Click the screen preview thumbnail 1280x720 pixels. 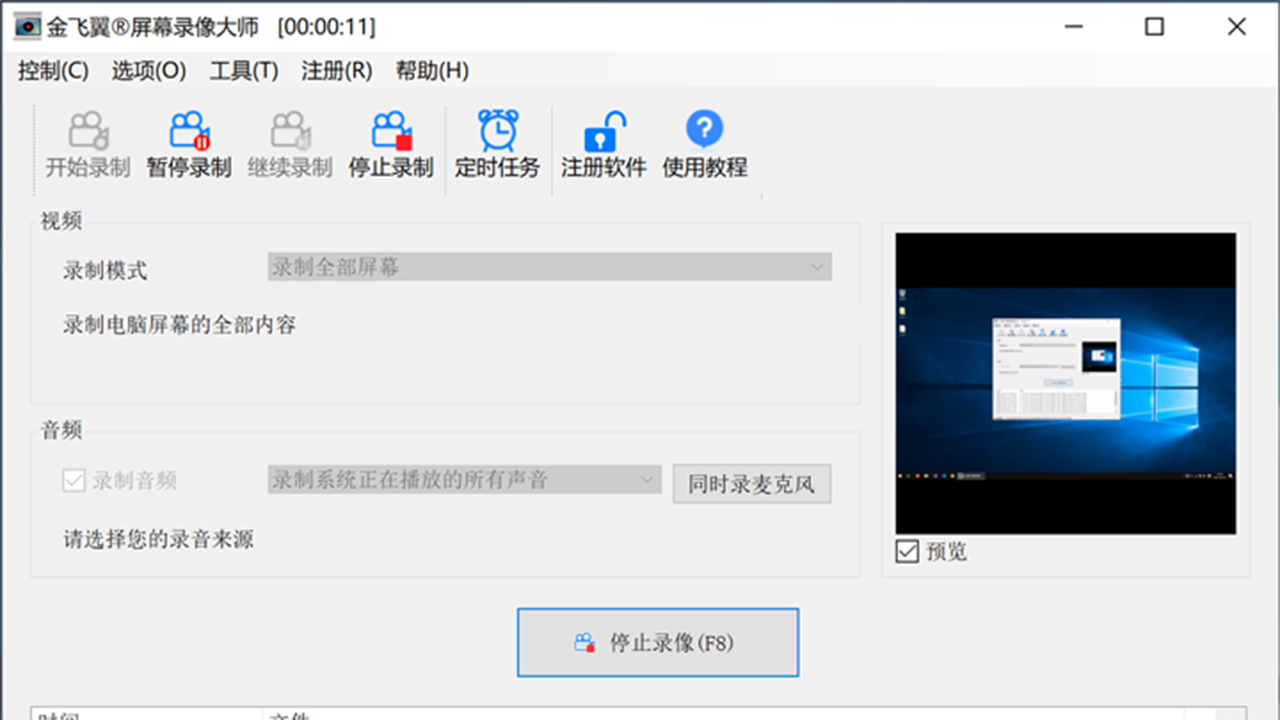point(1065,383)
